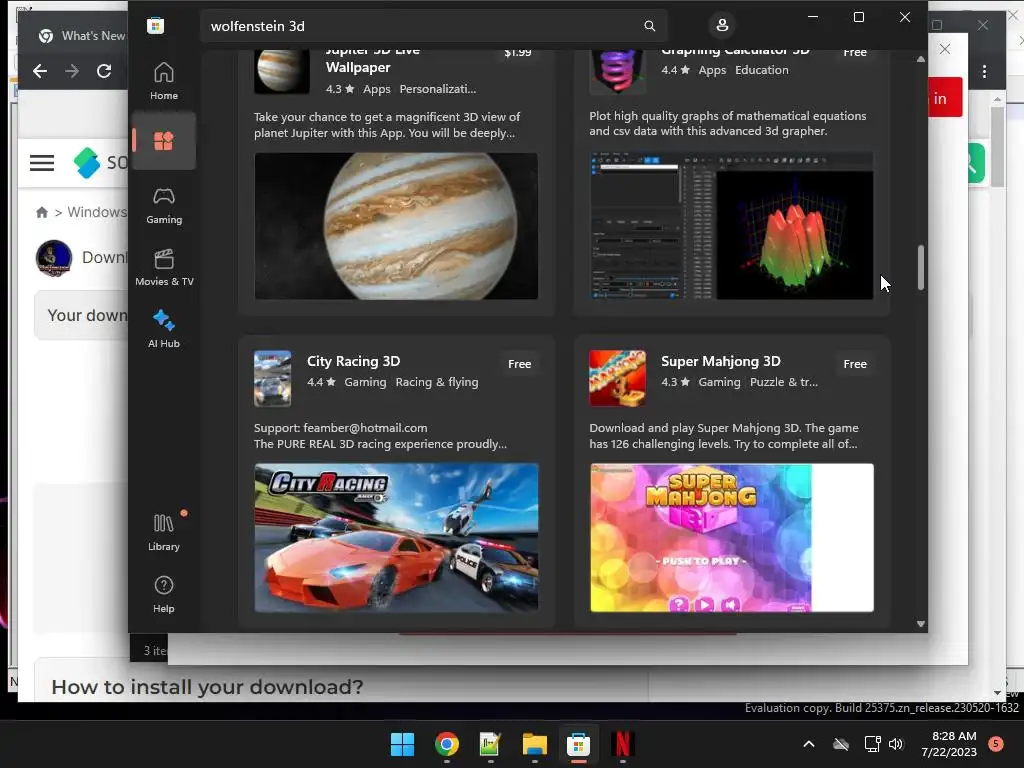Screen dimensions: 1024x768
Task: Open the Store user account icon
Action: point(722,25)
